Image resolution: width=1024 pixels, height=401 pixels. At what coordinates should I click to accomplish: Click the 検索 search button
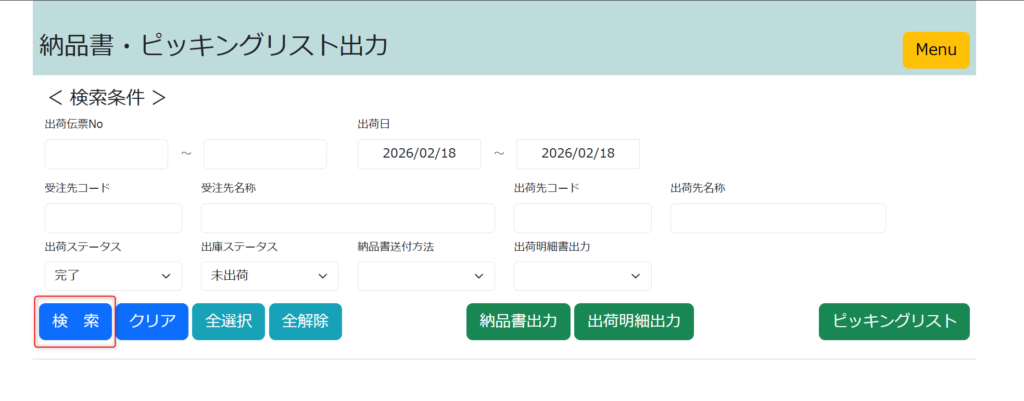coord(76,321)
